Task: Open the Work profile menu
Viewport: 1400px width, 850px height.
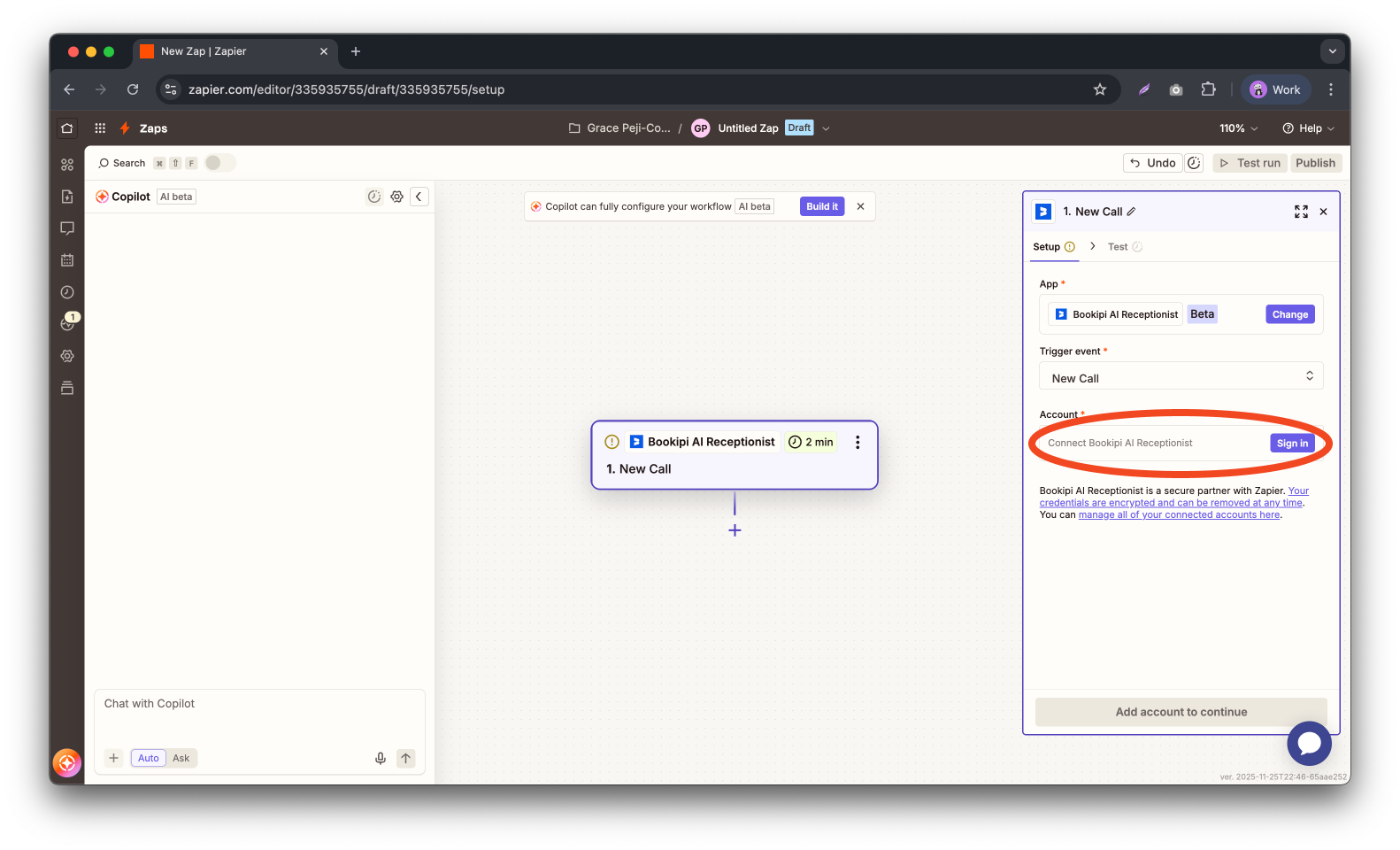Action: [x=1275, y=89]
